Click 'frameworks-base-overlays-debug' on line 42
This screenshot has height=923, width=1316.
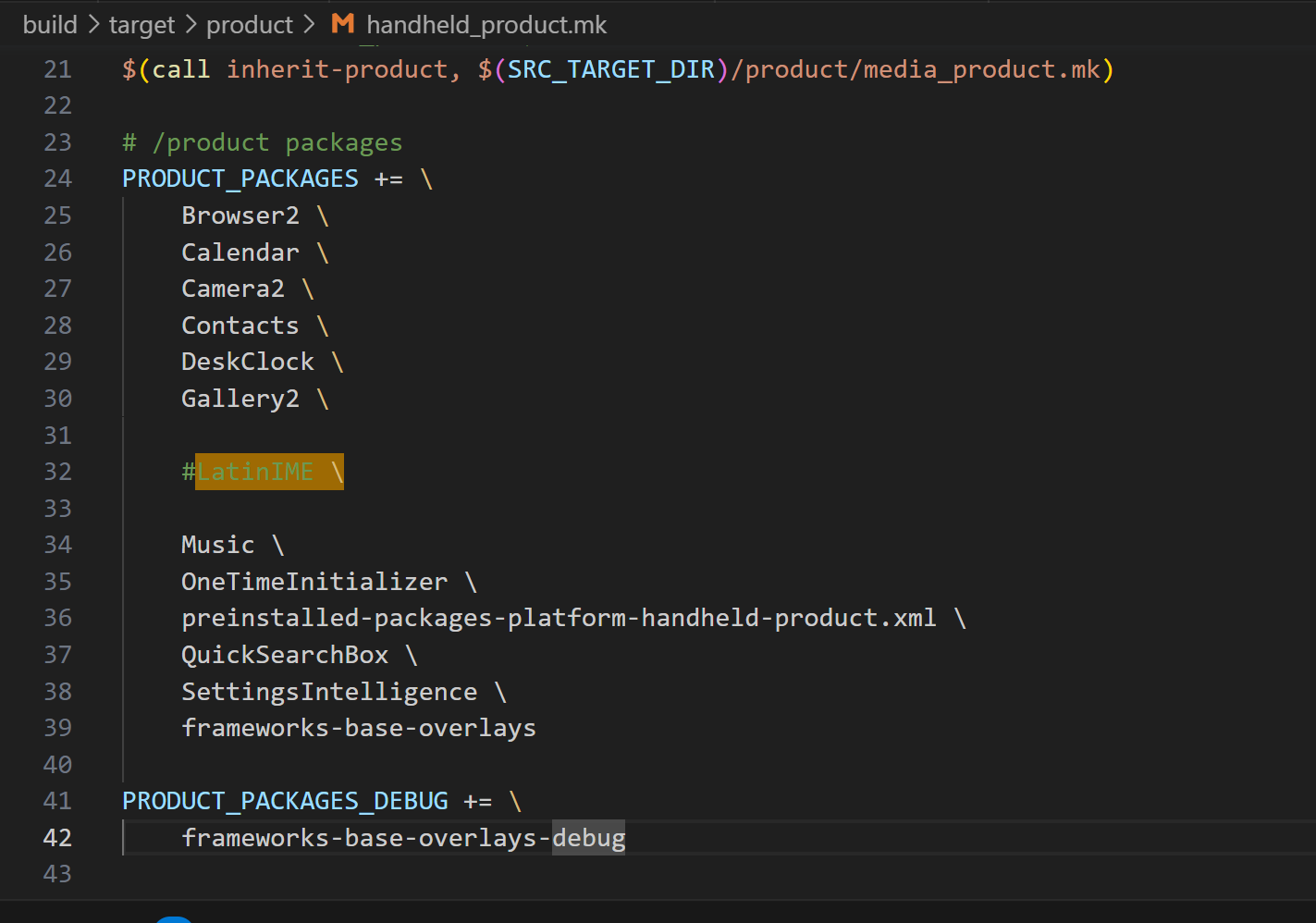pos(403,838)
